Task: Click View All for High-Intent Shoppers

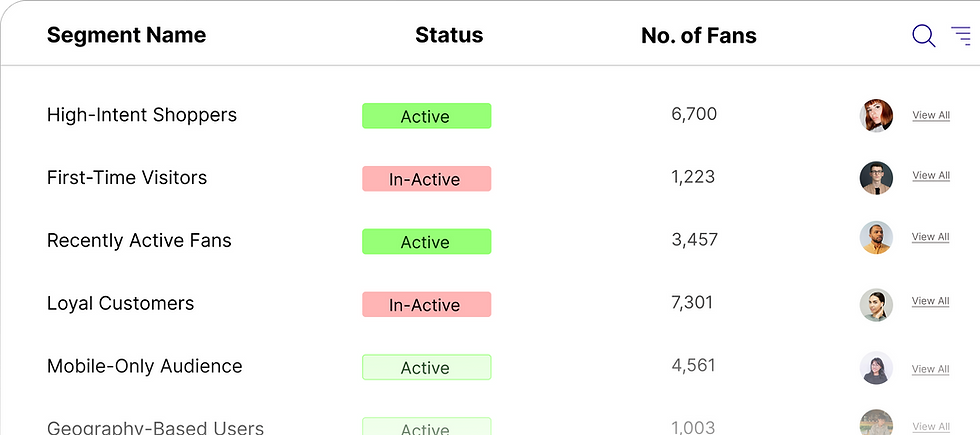Action: coord(931,115)
